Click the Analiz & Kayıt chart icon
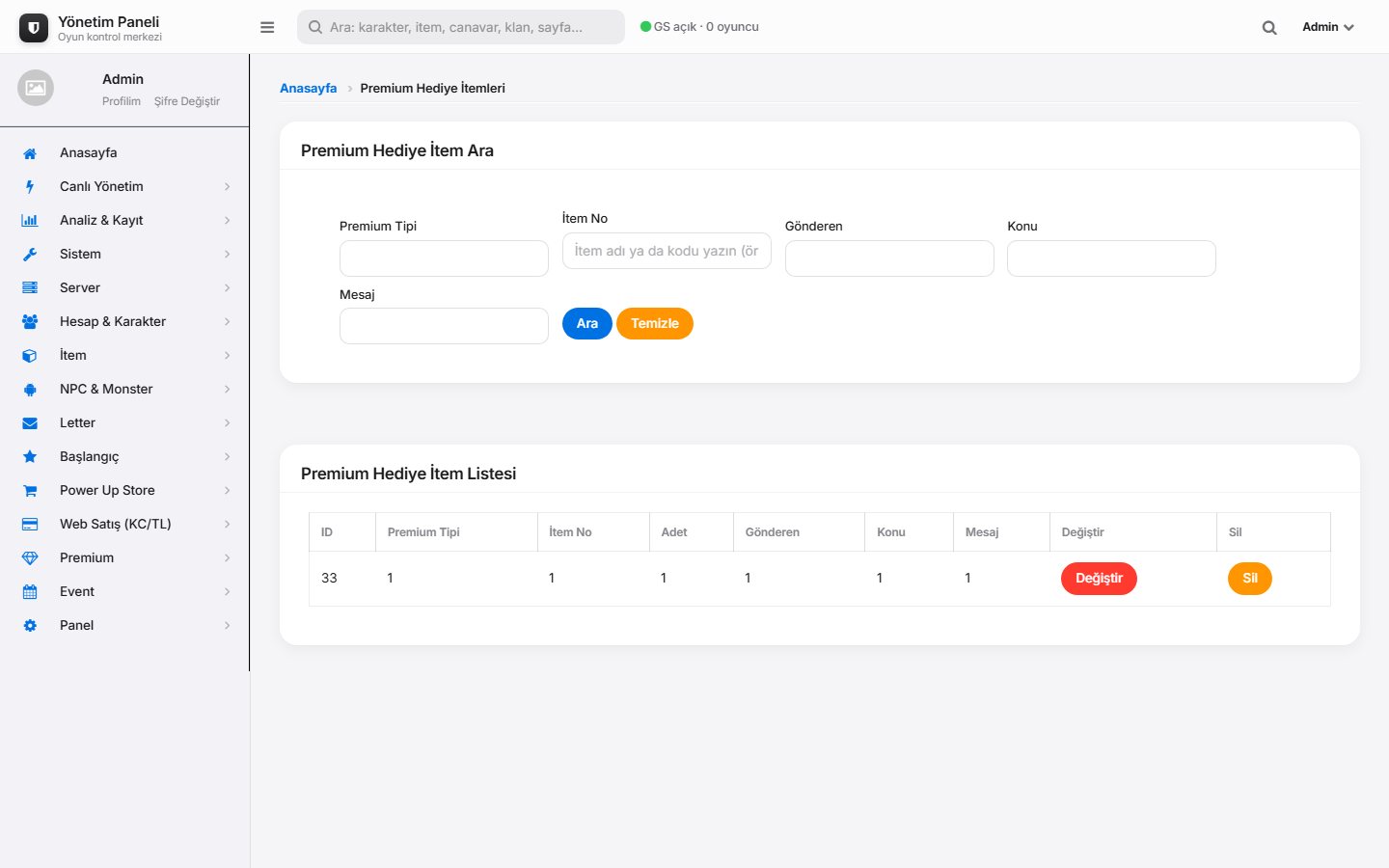The height and width of the screenshot is (868, 1389). point(30,221)
